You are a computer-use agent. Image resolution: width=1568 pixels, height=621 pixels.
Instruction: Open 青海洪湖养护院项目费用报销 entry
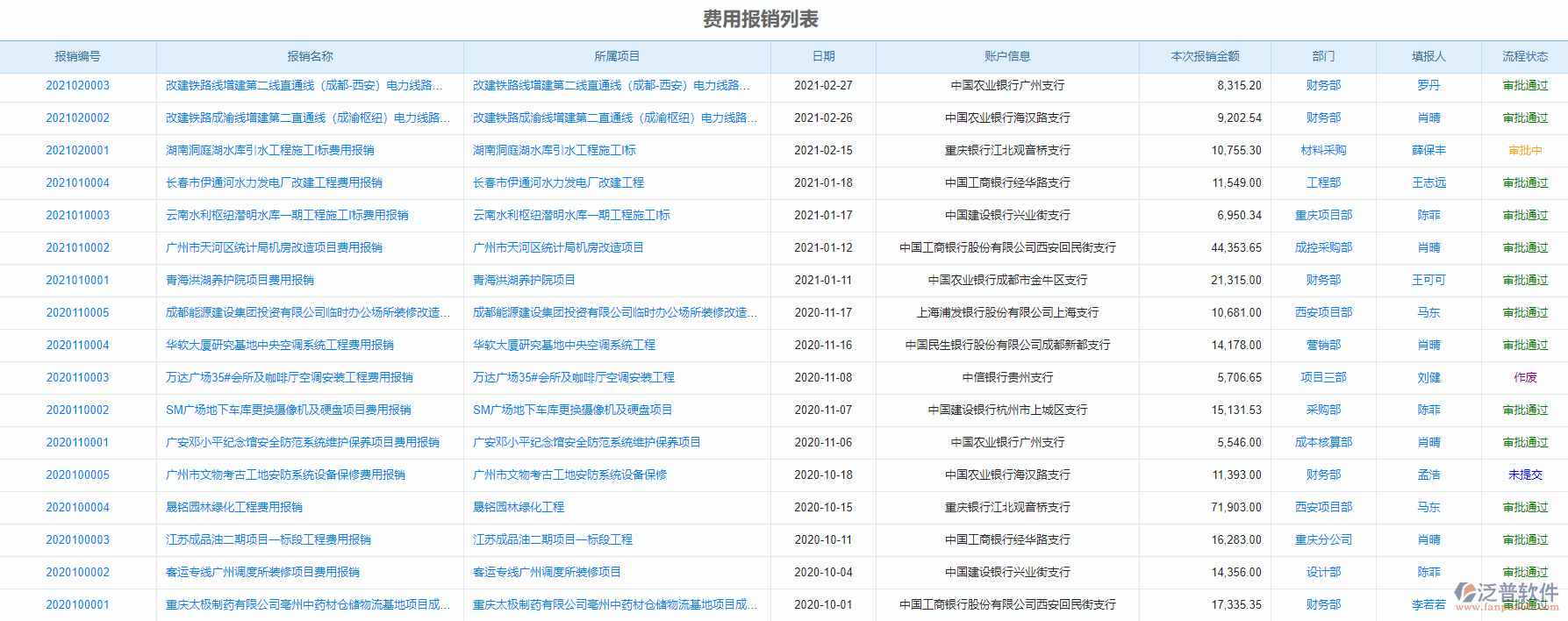[x=240, y=280]
